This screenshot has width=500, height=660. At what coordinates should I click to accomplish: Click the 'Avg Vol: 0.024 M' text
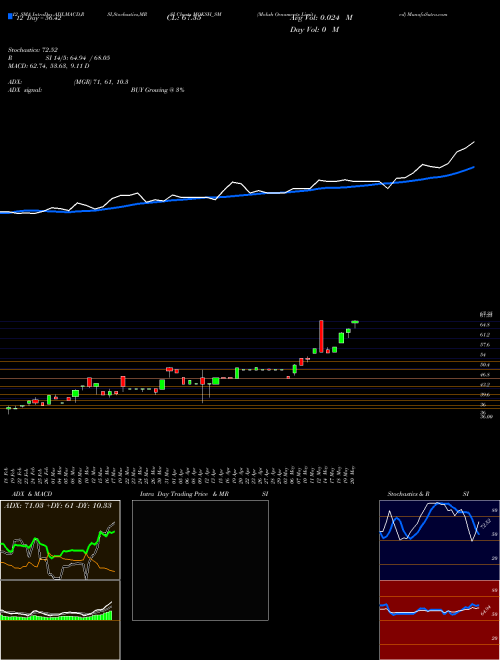(321, 18)
